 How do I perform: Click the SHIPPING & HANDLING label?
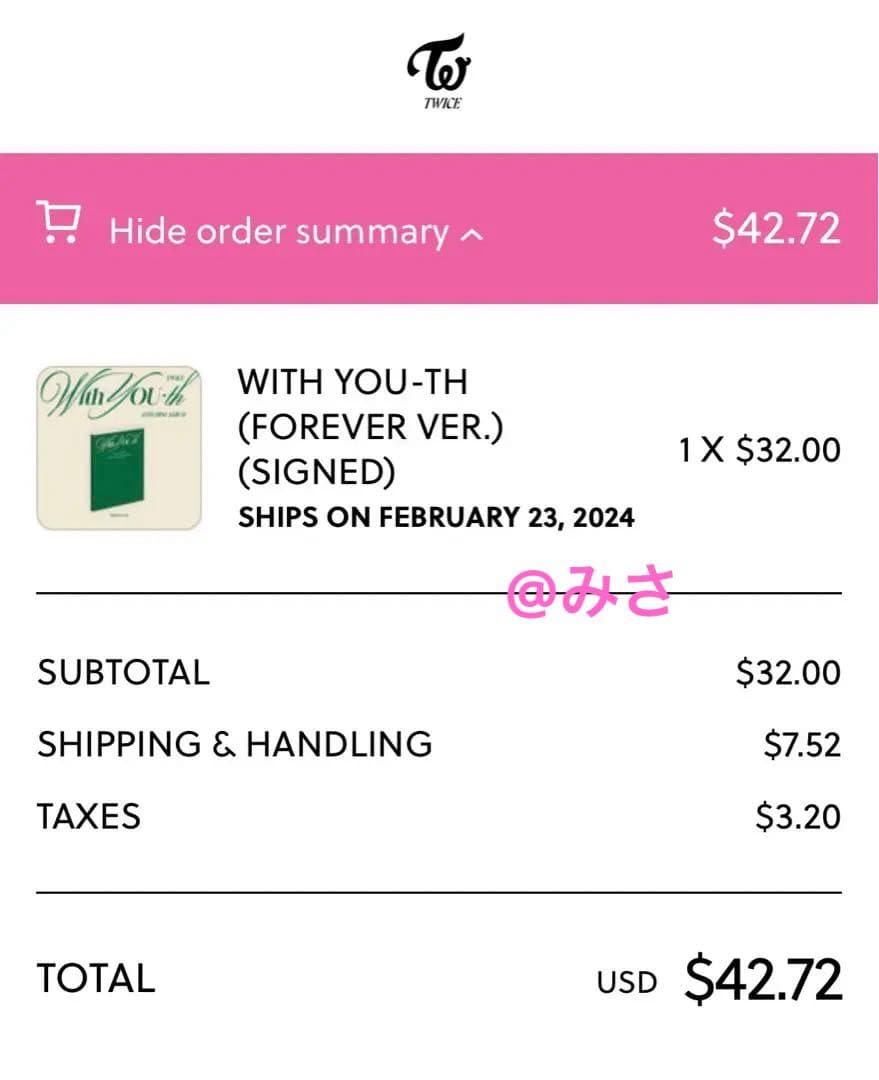click(235, 744)
